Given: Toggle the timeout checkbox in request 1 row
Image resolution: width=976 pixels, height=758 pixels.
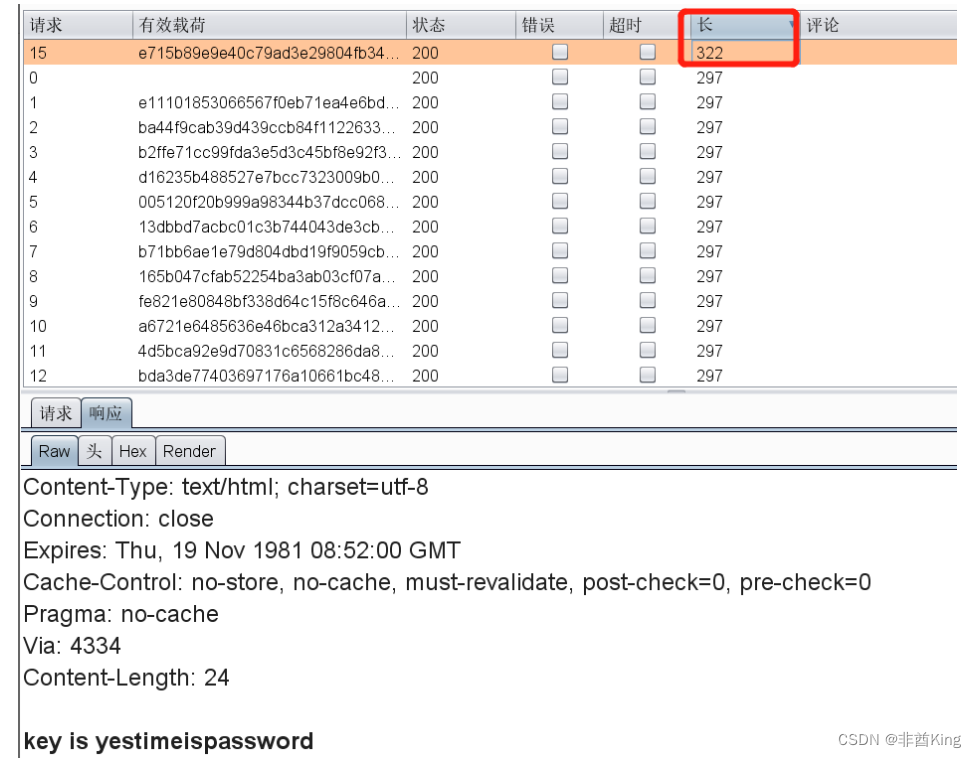Looking at the screenshot, I should 648,101.
